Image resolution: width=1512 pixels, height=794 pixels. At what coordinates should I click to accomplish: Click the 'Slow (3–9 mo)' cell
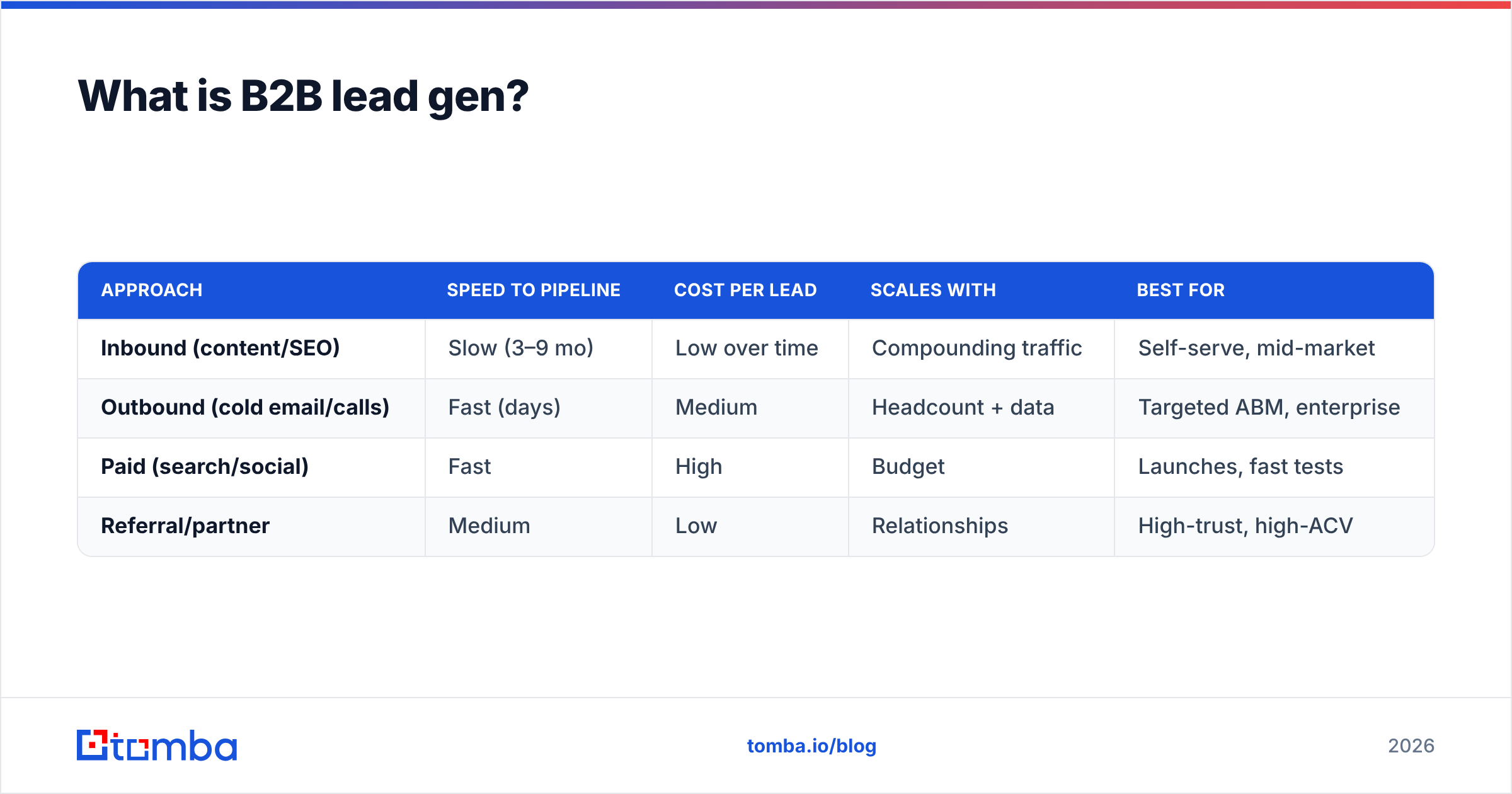coord(538,348)
